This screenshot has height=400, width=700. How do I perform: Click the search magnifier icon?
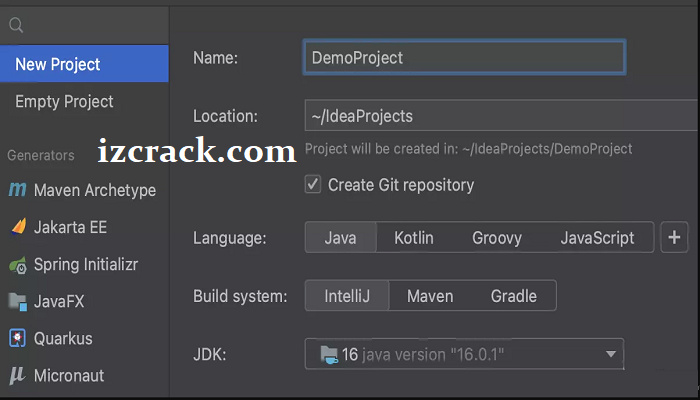tap(16, 25)
